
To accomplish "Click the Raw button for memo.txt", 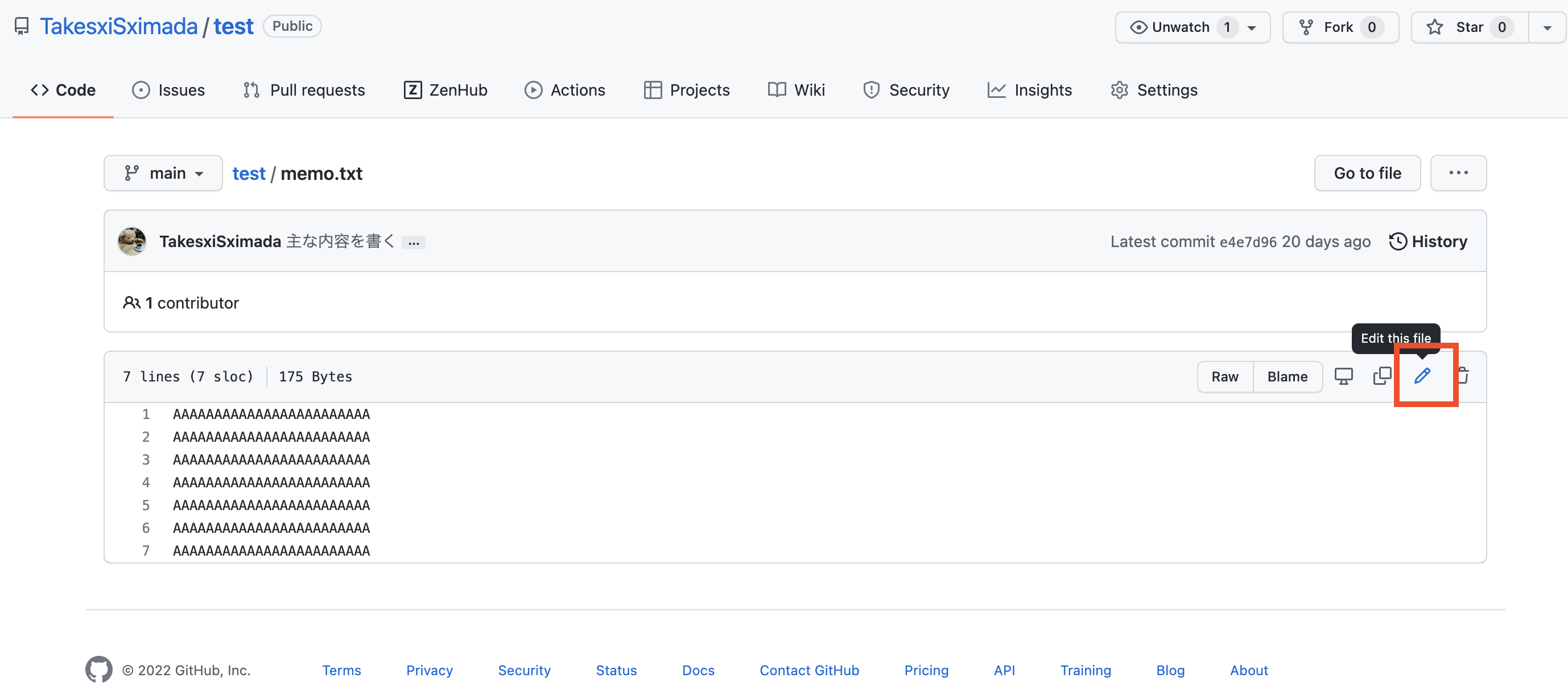I will click(1224, 375).
